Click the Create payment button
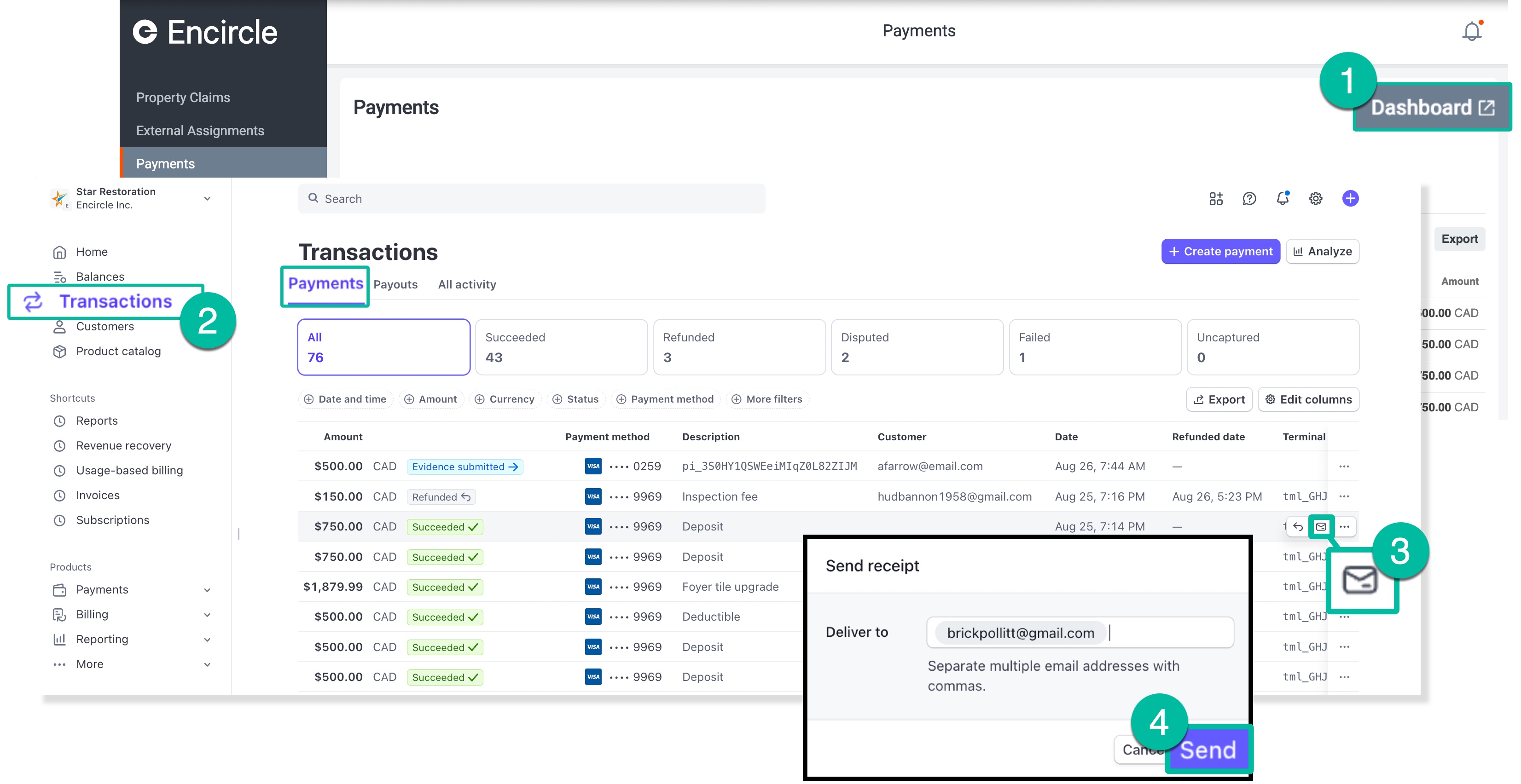The height and width of the screenshot is (784, 1521). pos(1220,251)
